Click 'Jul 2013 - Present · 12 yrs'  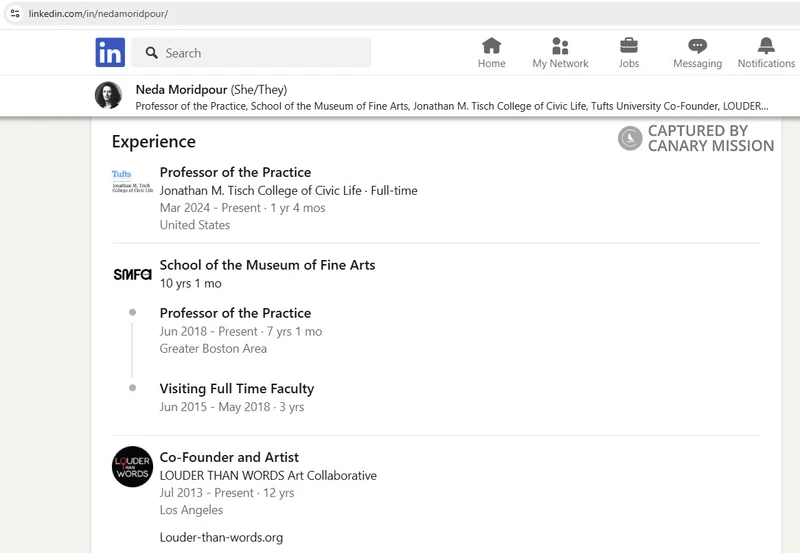pyautogui.click(x=227, y=493)
